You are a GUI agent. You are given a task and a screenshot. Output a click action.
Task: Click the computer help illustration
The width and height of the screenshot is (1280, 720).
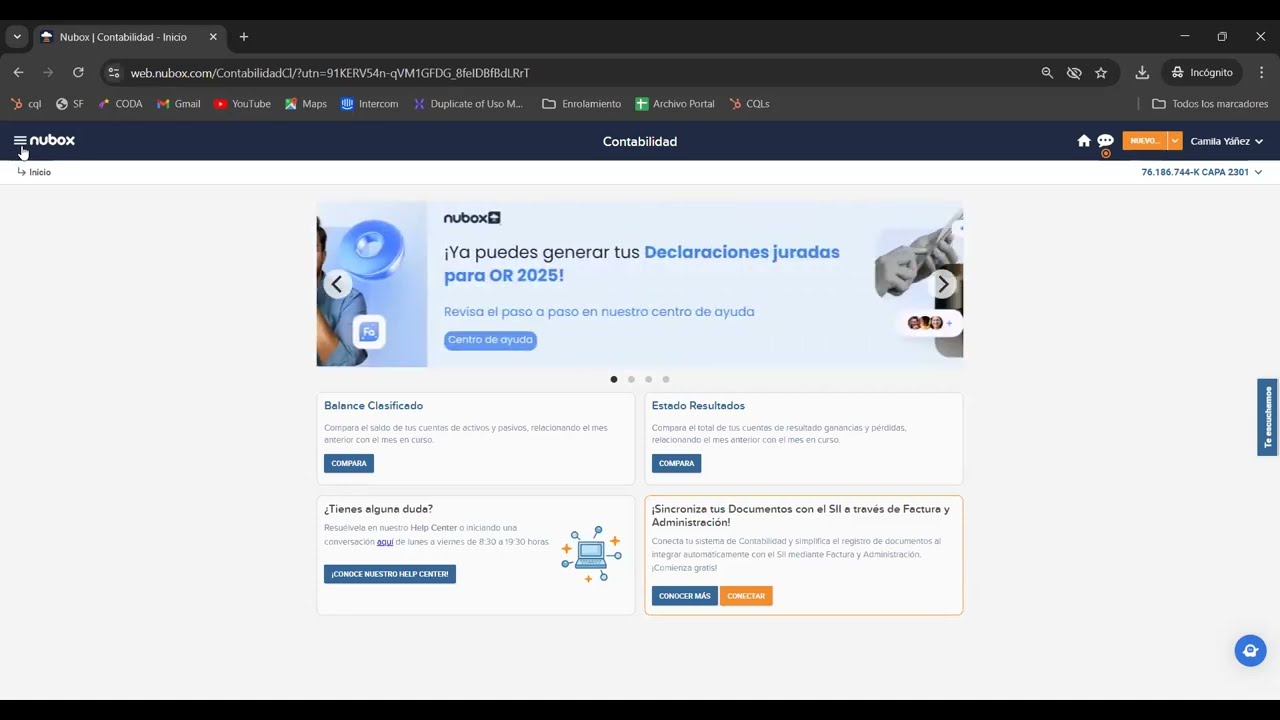(591, 553)
